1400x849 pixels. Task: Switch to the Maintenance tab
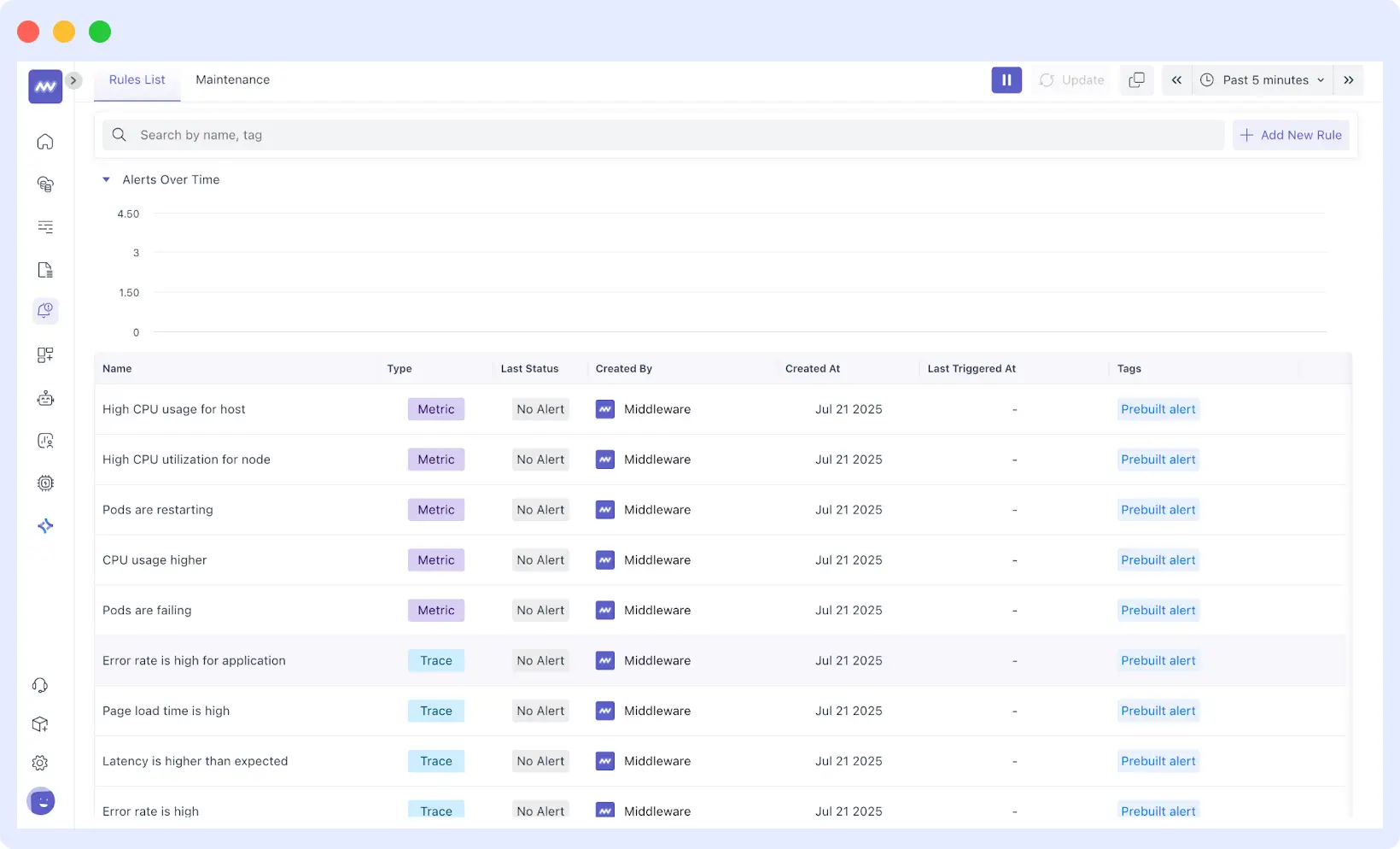[232, 79]
